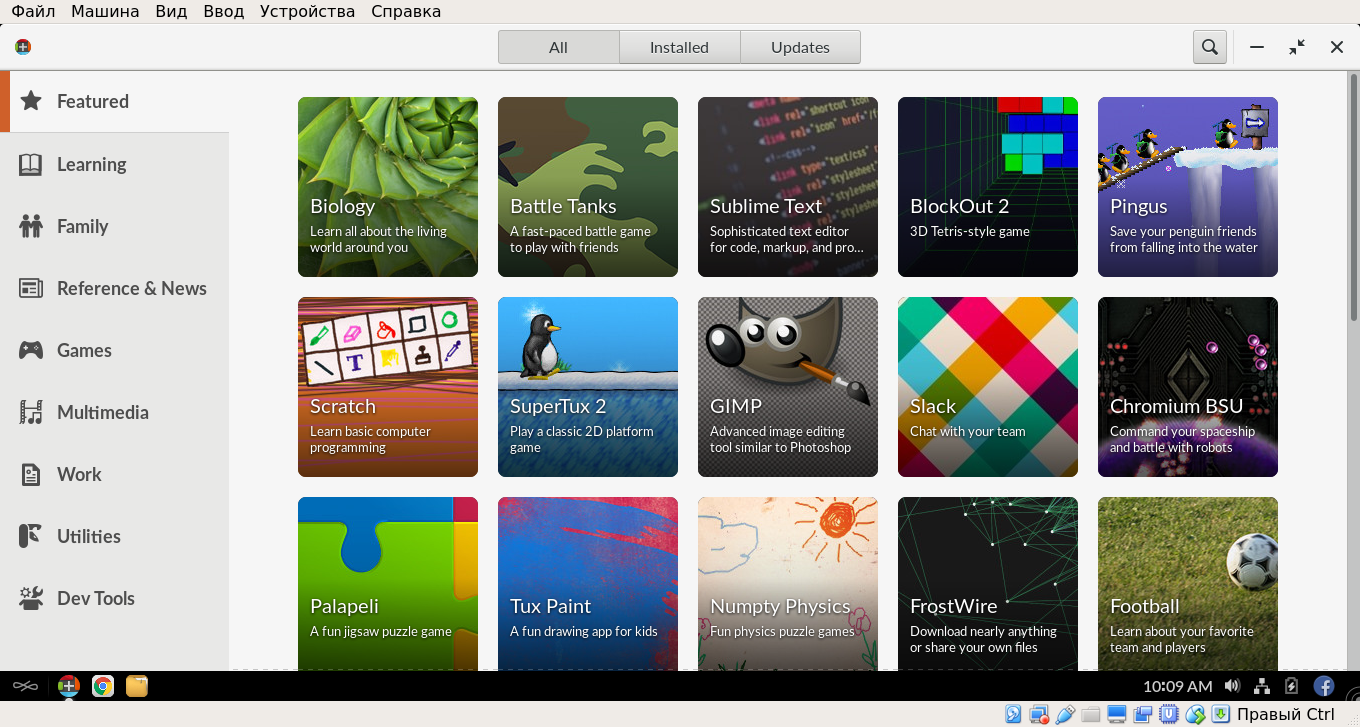Open the Featured category with star icon

(x=114, y=101)
